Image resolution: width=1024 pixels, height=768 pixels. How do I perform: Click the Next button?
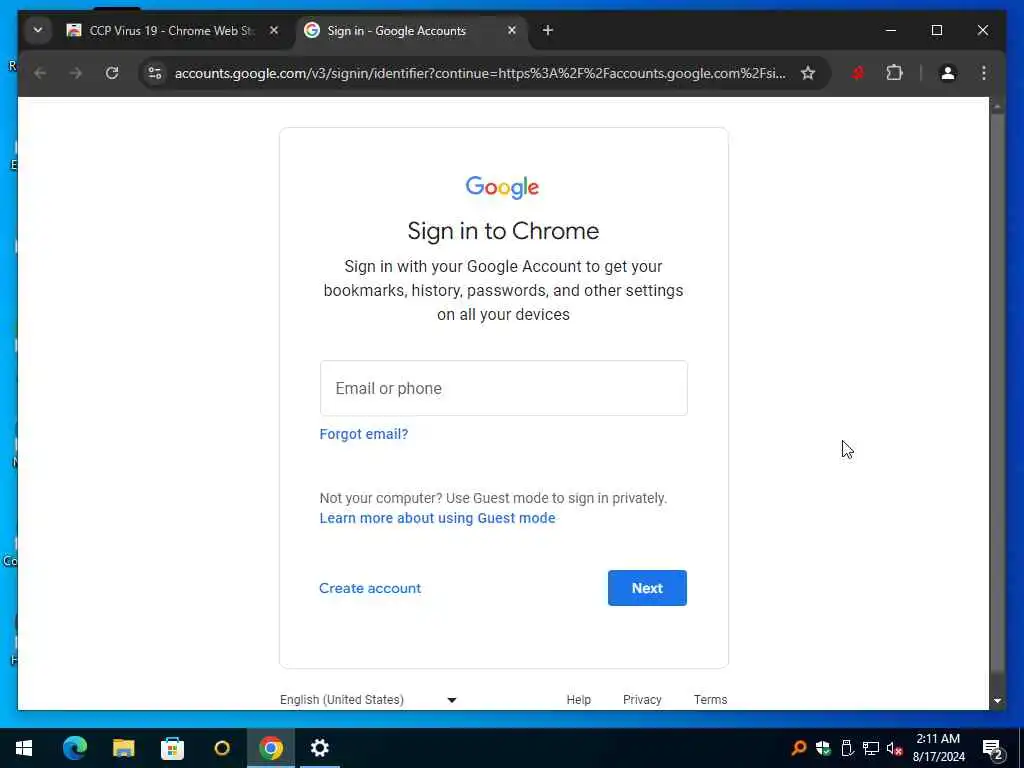click(647, 588)
